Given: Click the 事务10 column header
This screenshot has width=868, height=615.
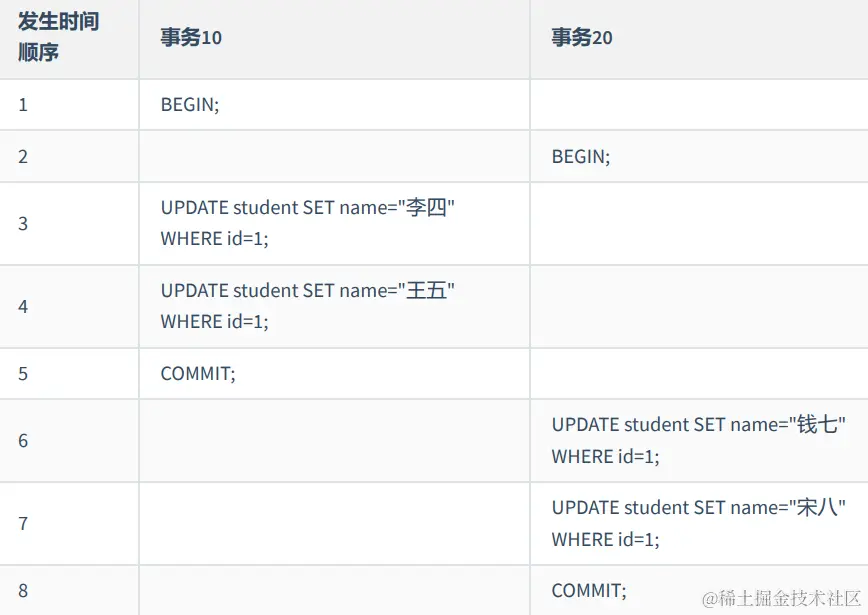Looking at the screenshot, I should 191,38.
